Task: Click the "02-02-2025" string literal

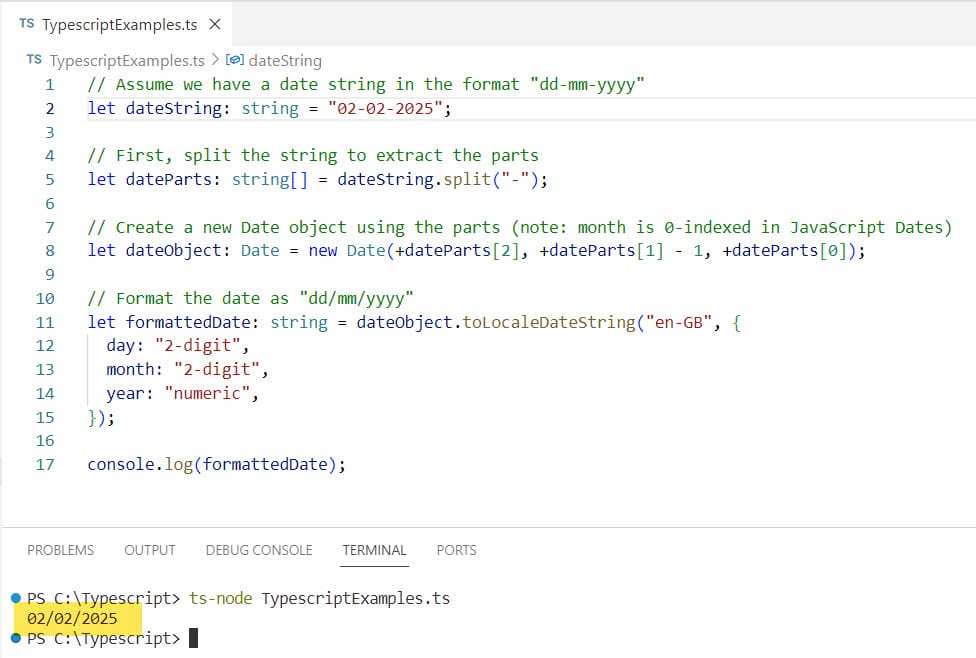Action: (385, 109)
